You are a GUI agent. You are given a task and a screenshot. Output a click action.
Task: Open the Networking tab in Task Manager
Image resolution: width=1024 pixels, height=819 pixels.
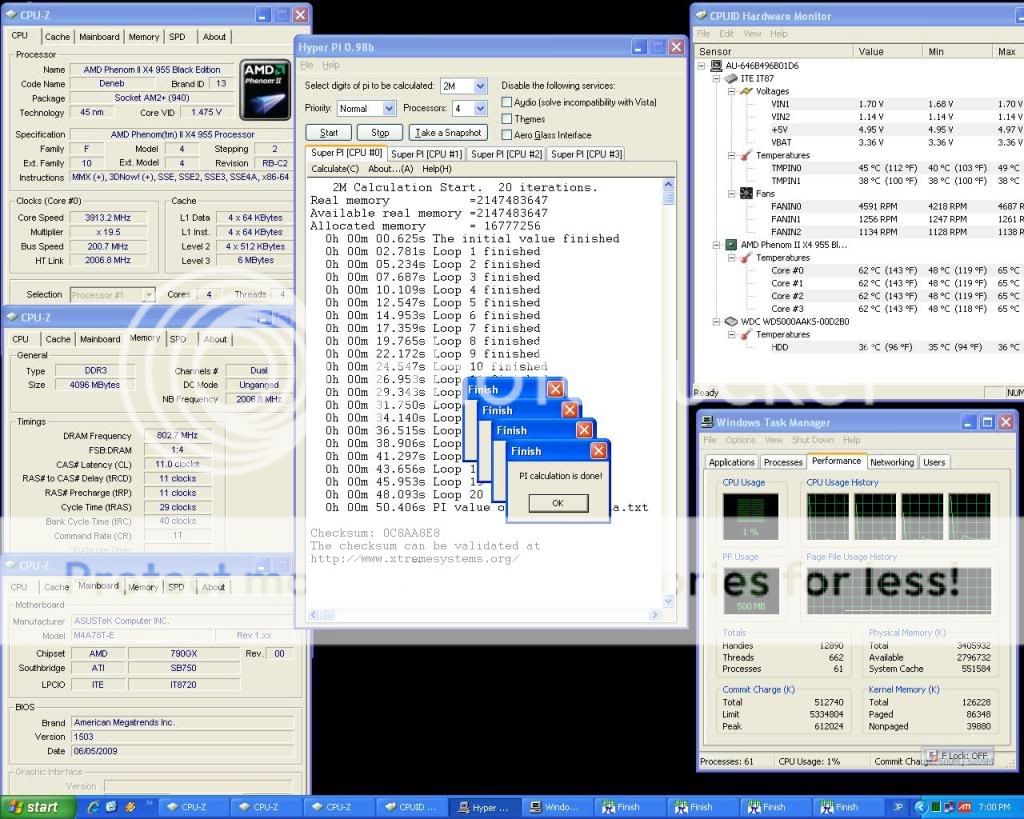coord(892,462)
